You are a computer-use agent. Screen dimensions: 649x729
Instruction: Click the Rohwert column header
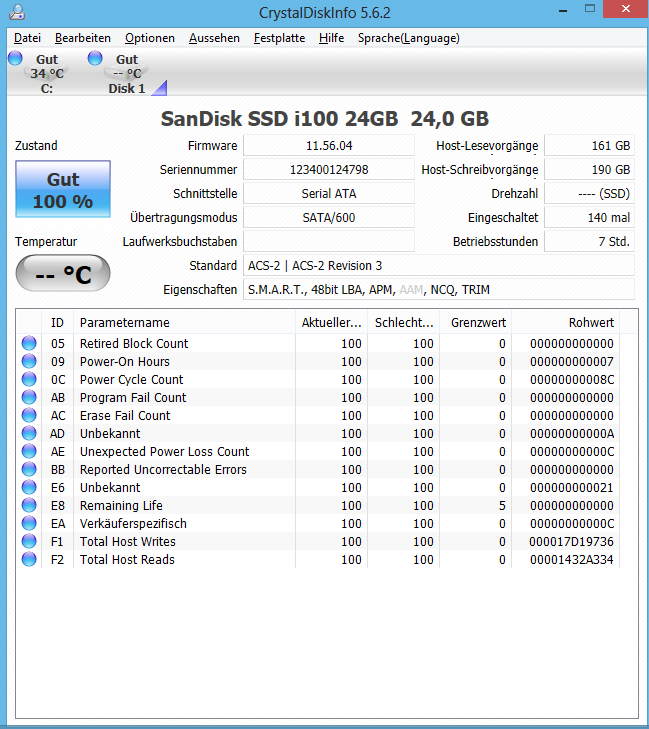point(565,322)
